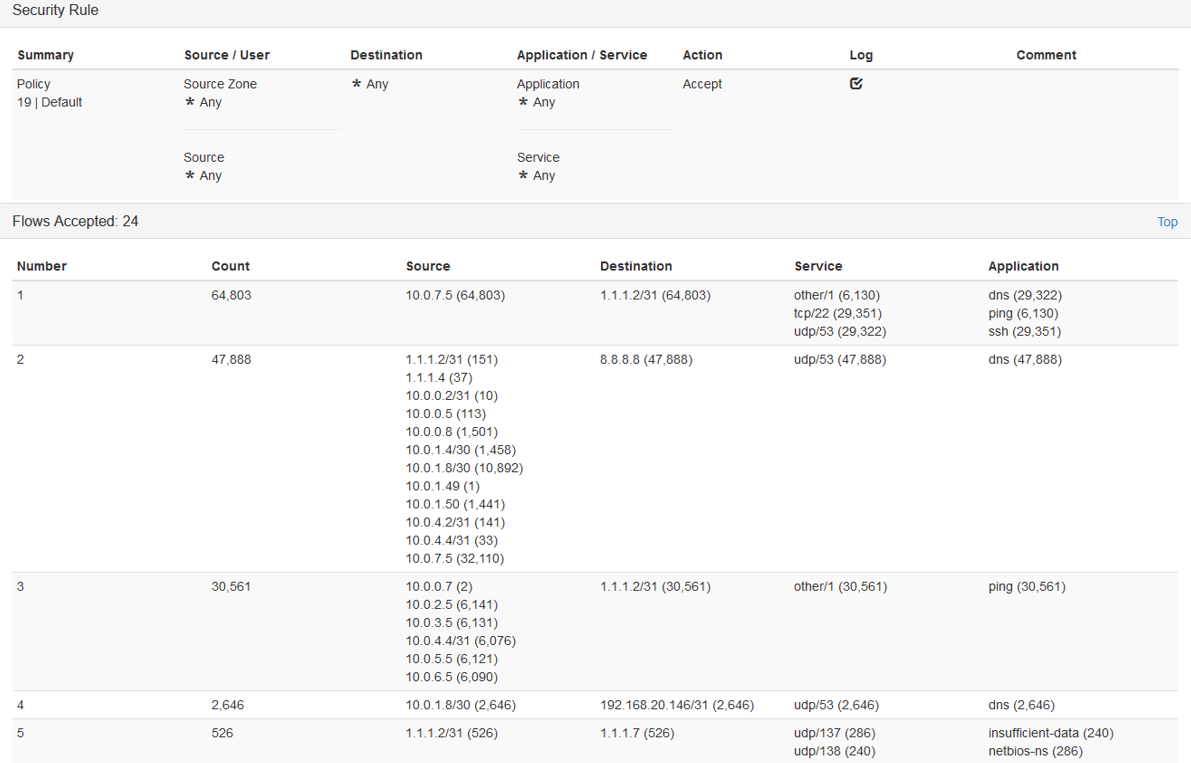This screenshot has width=1191, height=763.
Task: Click the asterisk icon under Source label
Action: pyautogui.click(x=190, y=176)
